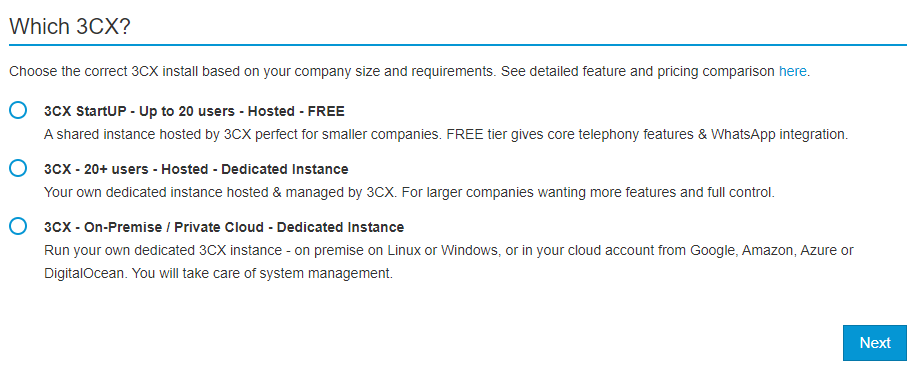
Task: Choose the 20+ users Hosted radio option
Action: coord(18,168)
